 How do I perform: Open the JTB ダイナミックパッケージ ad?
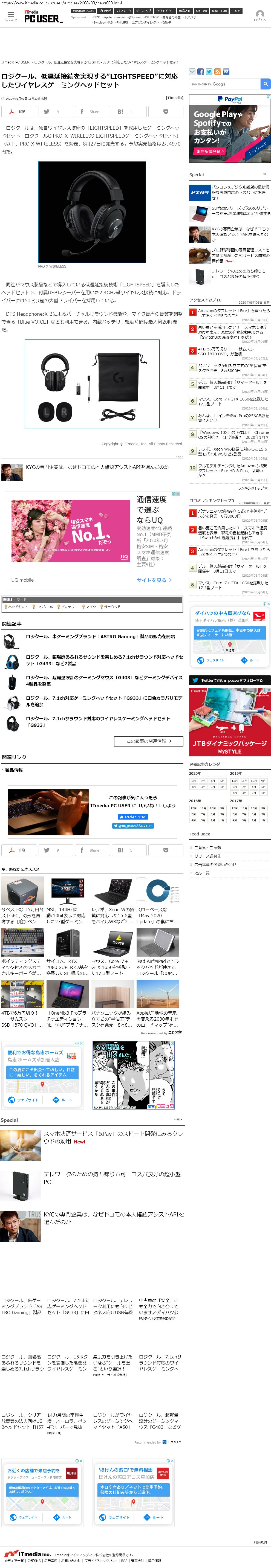pos(230,722)
